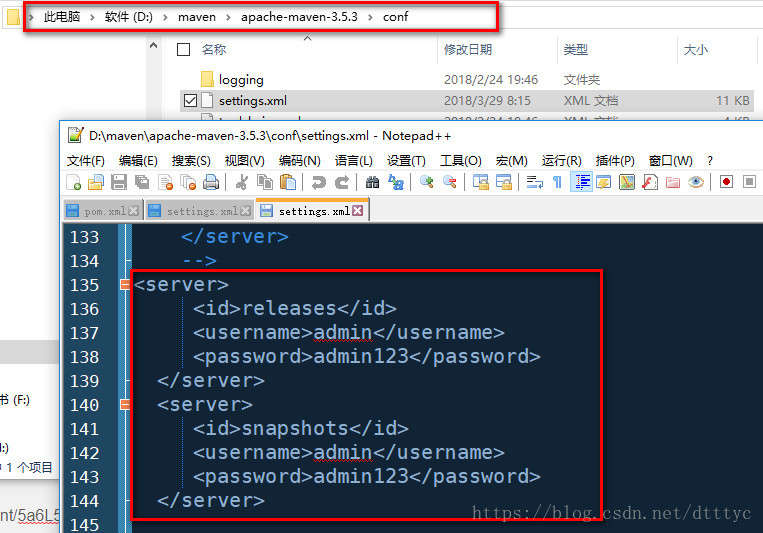
Task: Create a new document in Notepad++
Action: (x=73, y=183)
